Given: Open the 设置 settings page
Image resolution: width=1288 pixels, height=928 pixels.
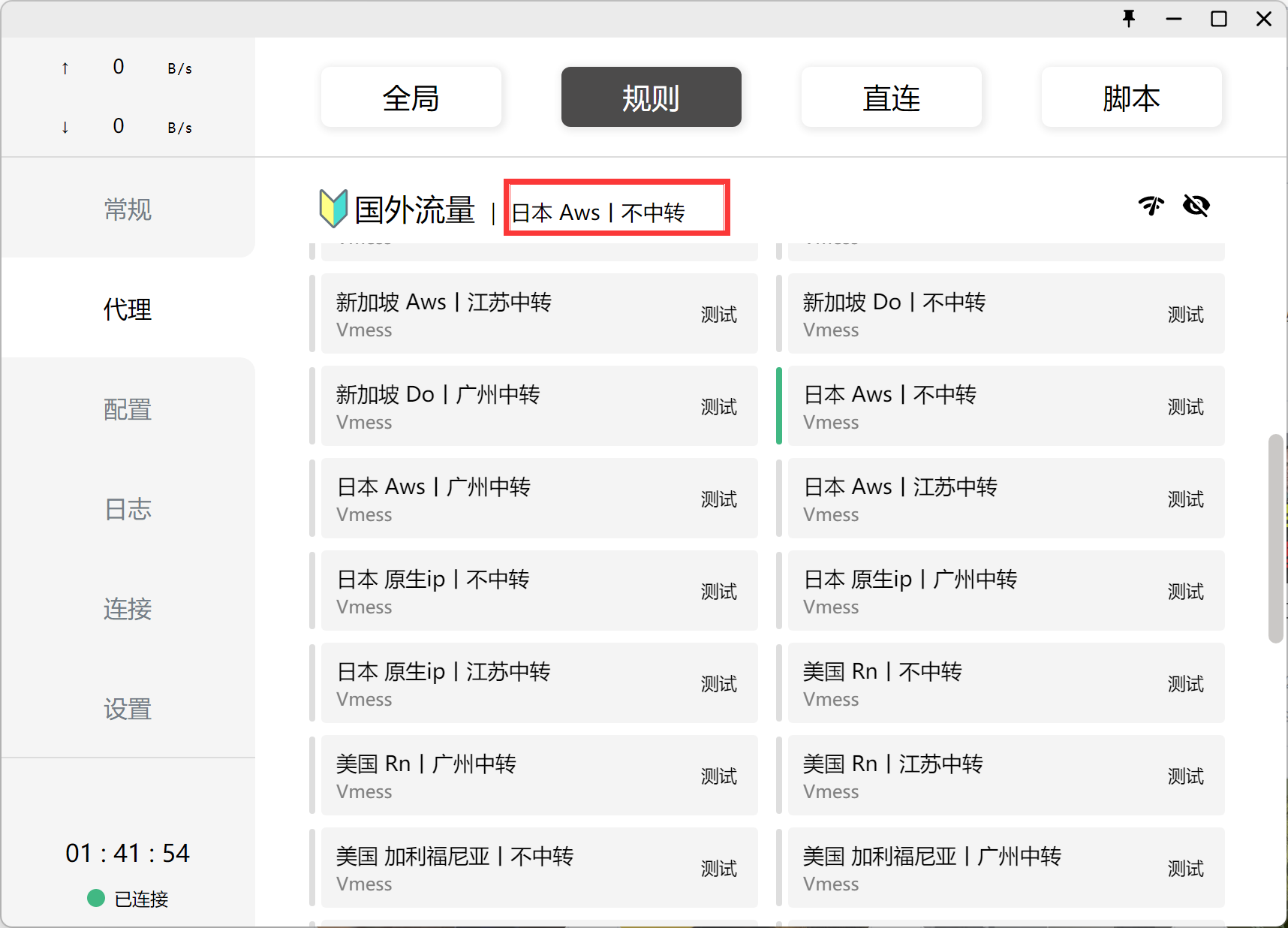Looking at the screenshot, I should [x=128, y=709].
